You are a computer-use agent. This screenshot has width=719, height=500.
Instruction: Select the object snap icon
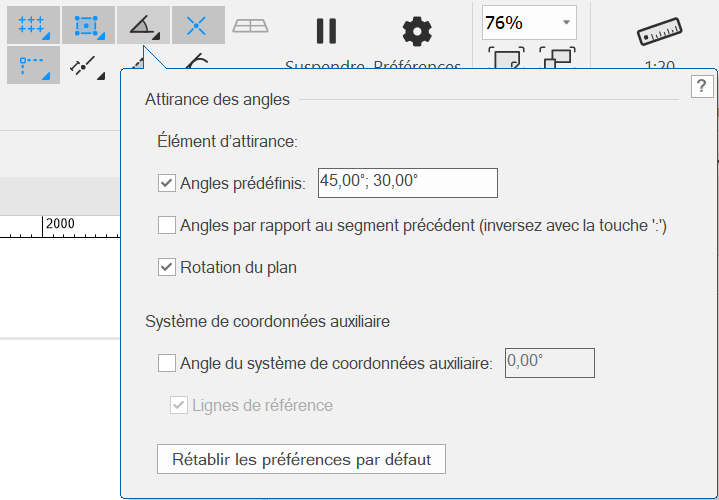[x=85, y=24]
